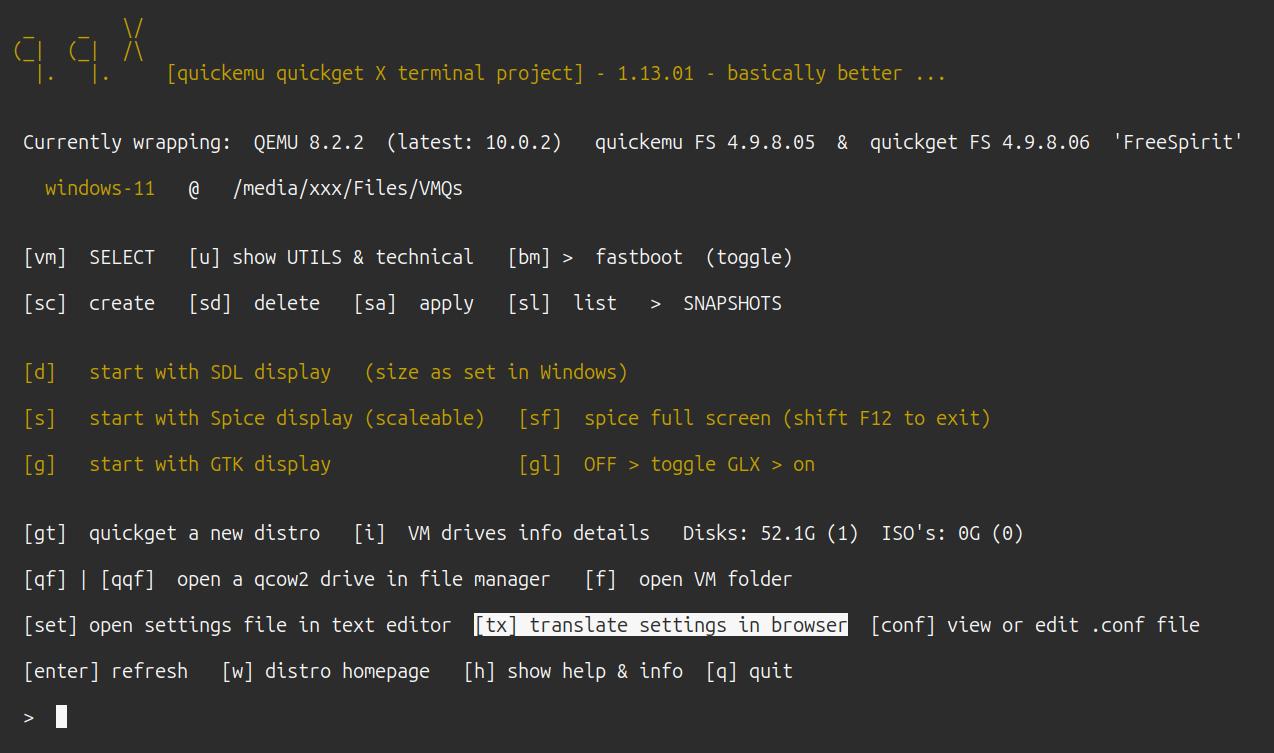This screenshot has width=1274, height=753.
Task: Click [gt] quickget a new distro
Action: (172, 534)
